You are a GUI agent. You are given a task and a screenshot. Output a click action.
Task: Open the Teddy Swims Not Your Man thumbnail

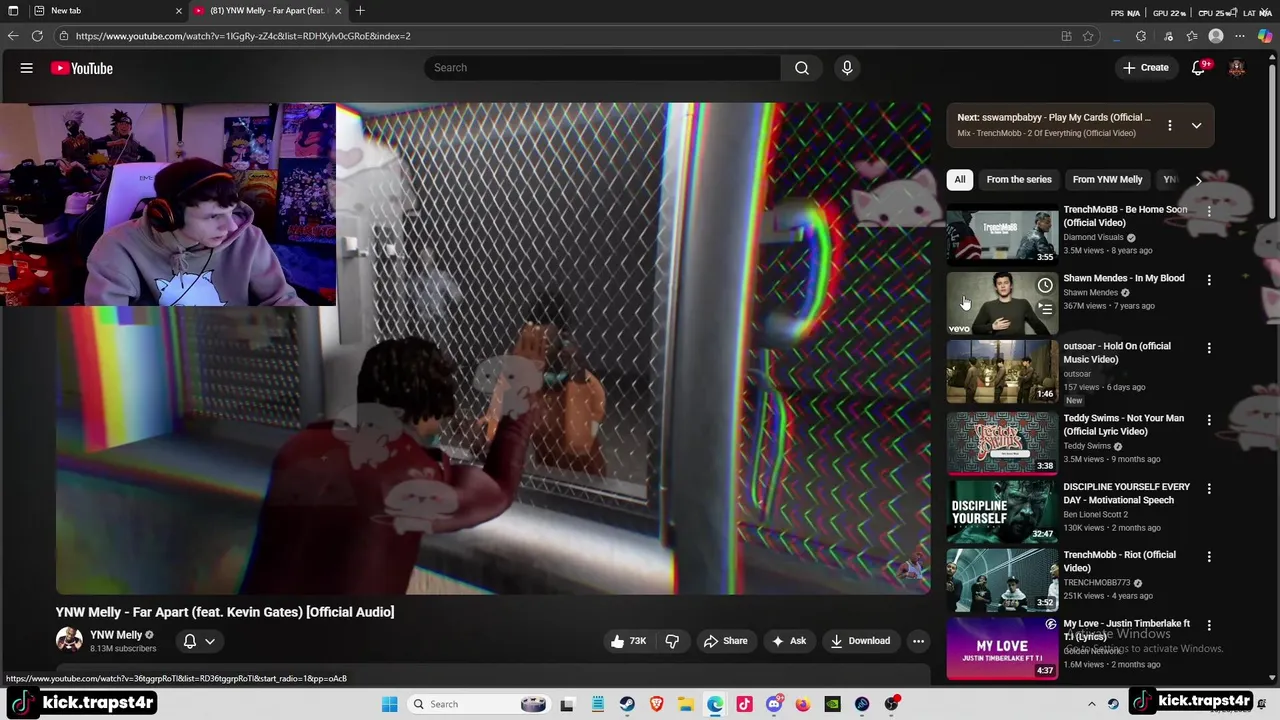point(1002,443)
